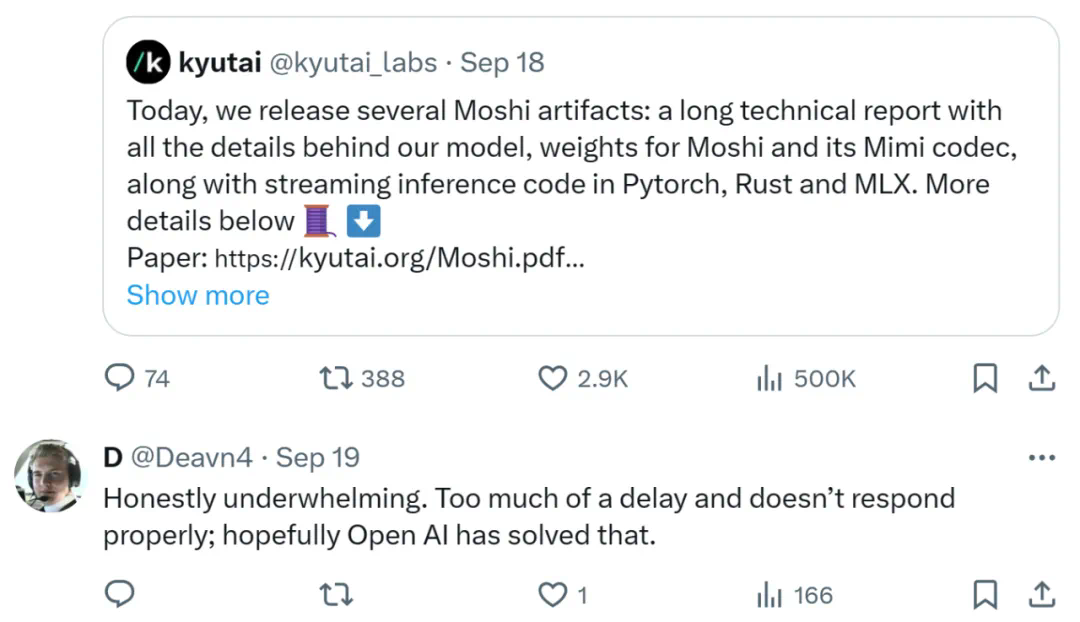Bookmark the kyutai Moshi post
This screenshot has height=622, width=1080.
point(985,378)
